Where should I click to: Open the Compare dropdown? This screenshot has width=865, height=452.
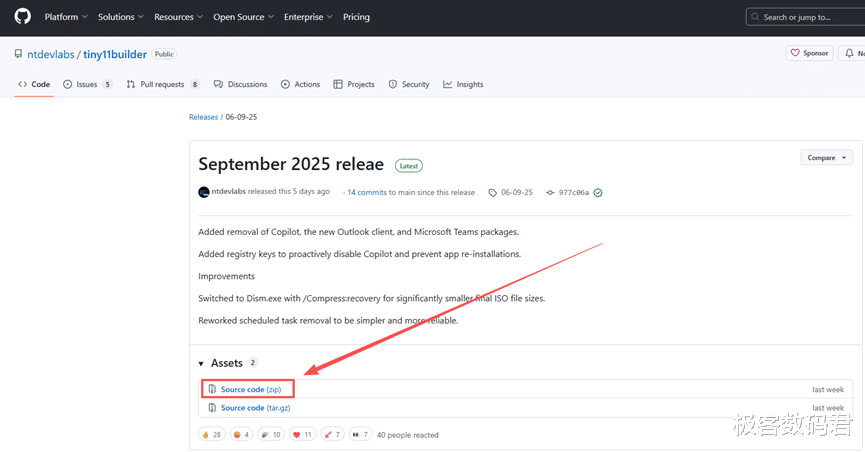(826, 158)
